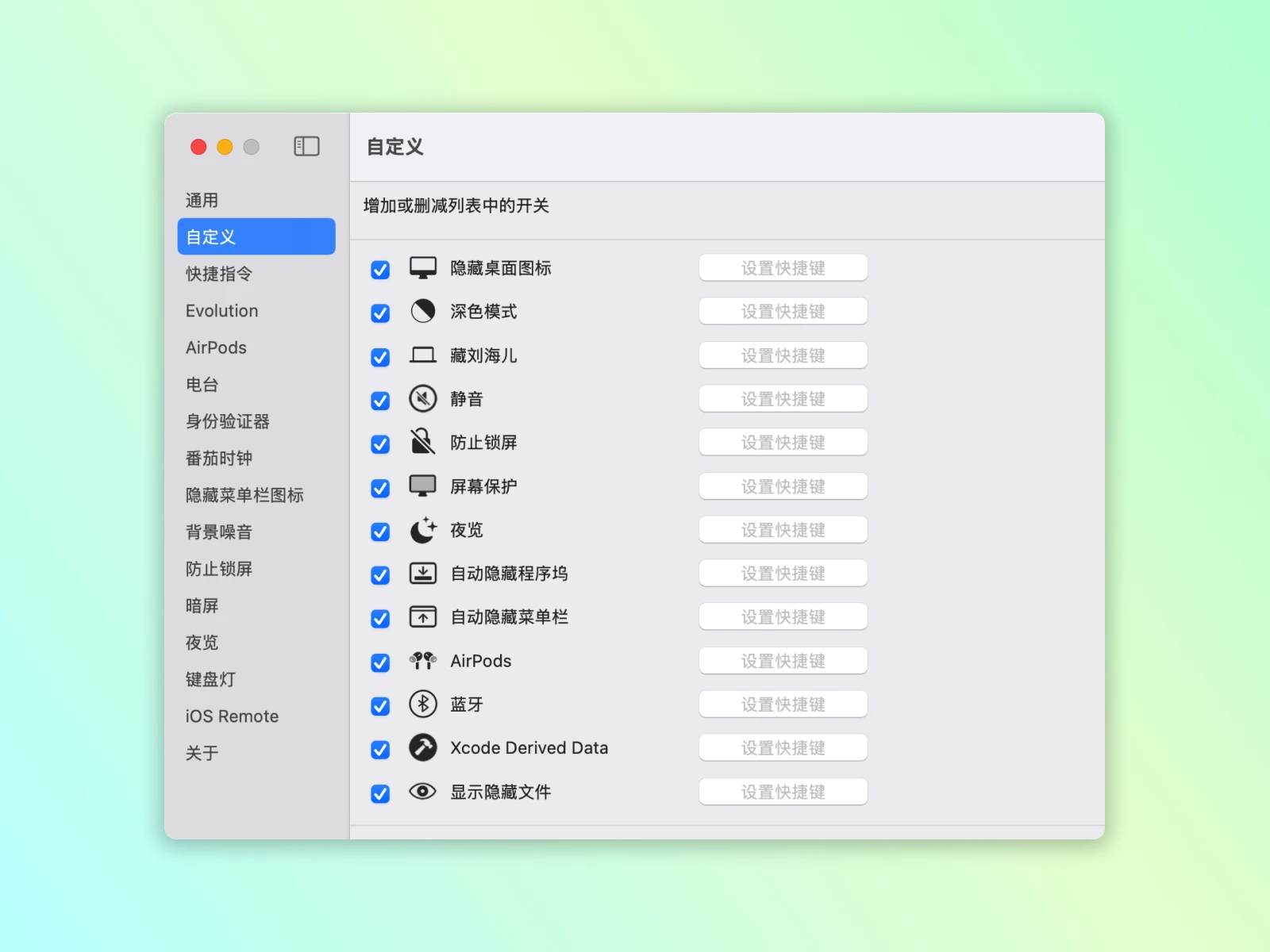The height and width of the screenshot is (952, 1270).
Task: Click the Bluetooth icon for 蓝牙
Action: coord(423,704)
